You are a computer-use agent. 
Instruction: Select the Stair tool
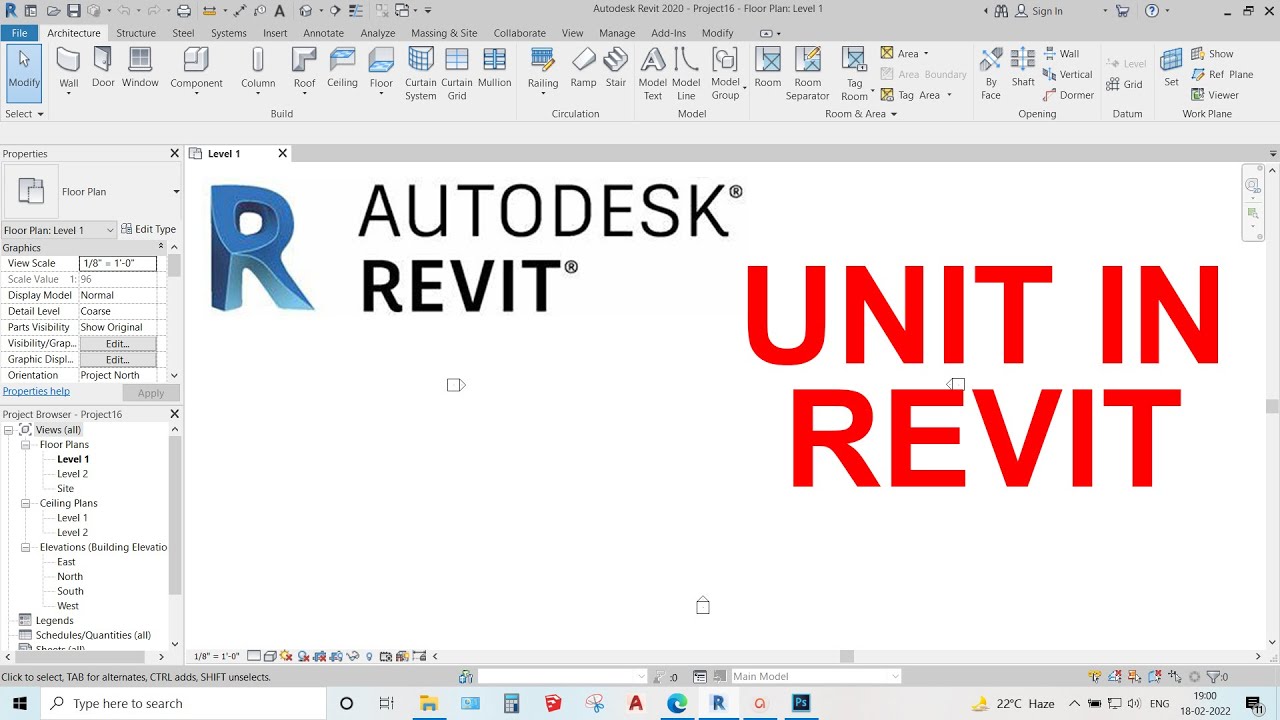click(x=616, y=68)
